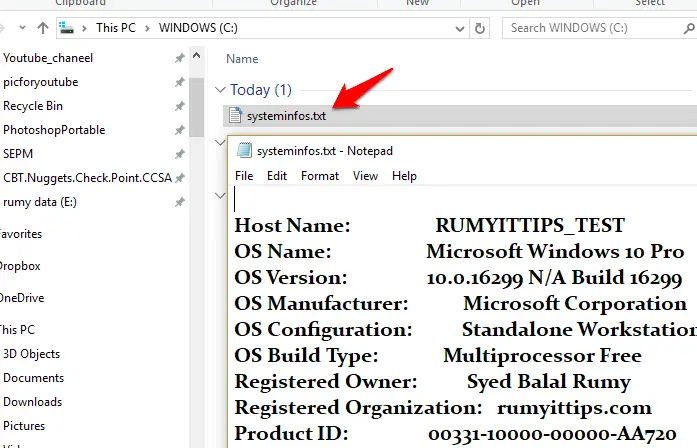Unpin icon next to Youtube_chaneel
697x448 pixels.
click(x=179, y=58)
